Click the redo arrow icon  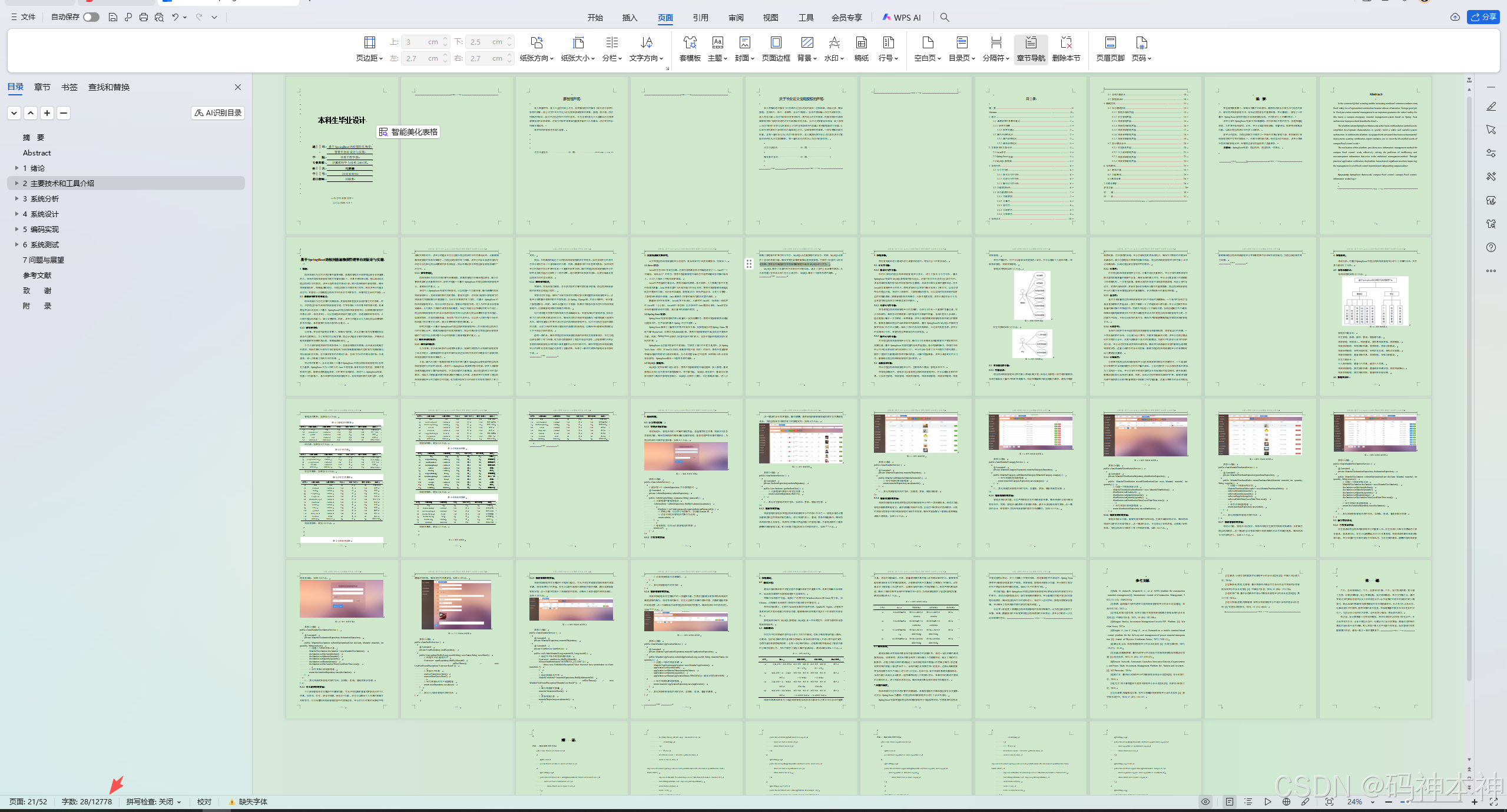199,17
